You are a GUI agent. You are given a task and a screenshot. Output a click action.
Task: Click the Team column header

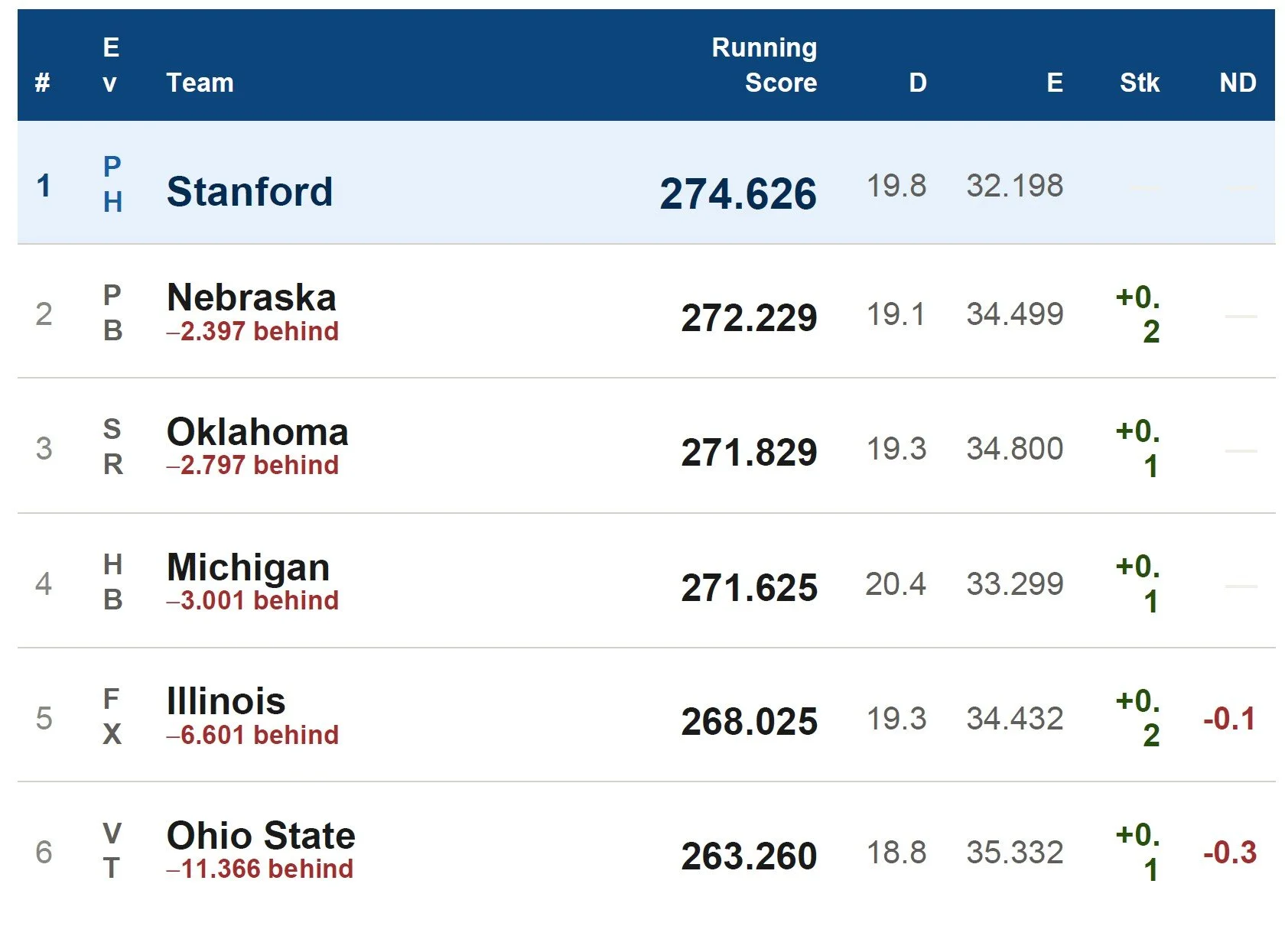pyautogui.click(x=200, y=83)
